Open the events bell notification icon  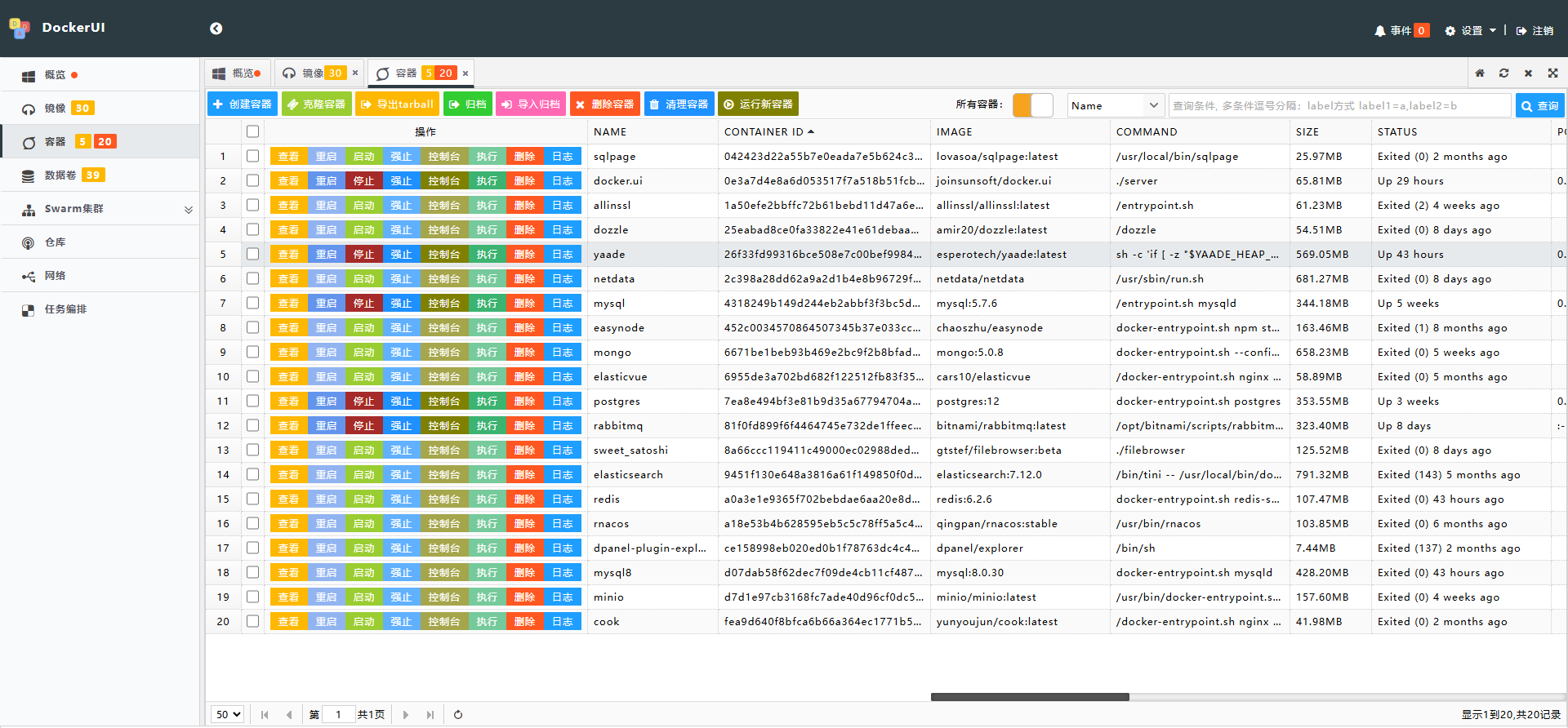(x=1379, y=31)
